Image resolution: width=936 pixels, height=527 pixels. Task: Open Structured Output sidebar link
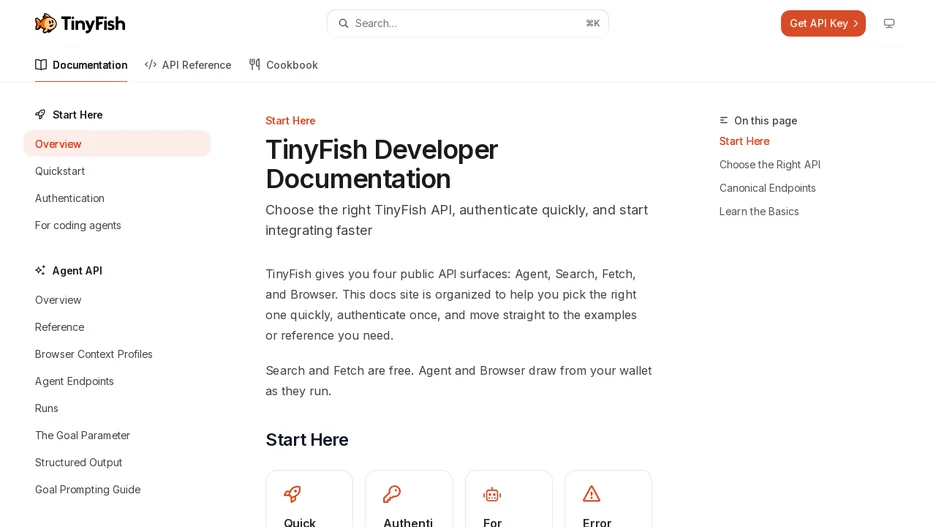tap(78, 462)
